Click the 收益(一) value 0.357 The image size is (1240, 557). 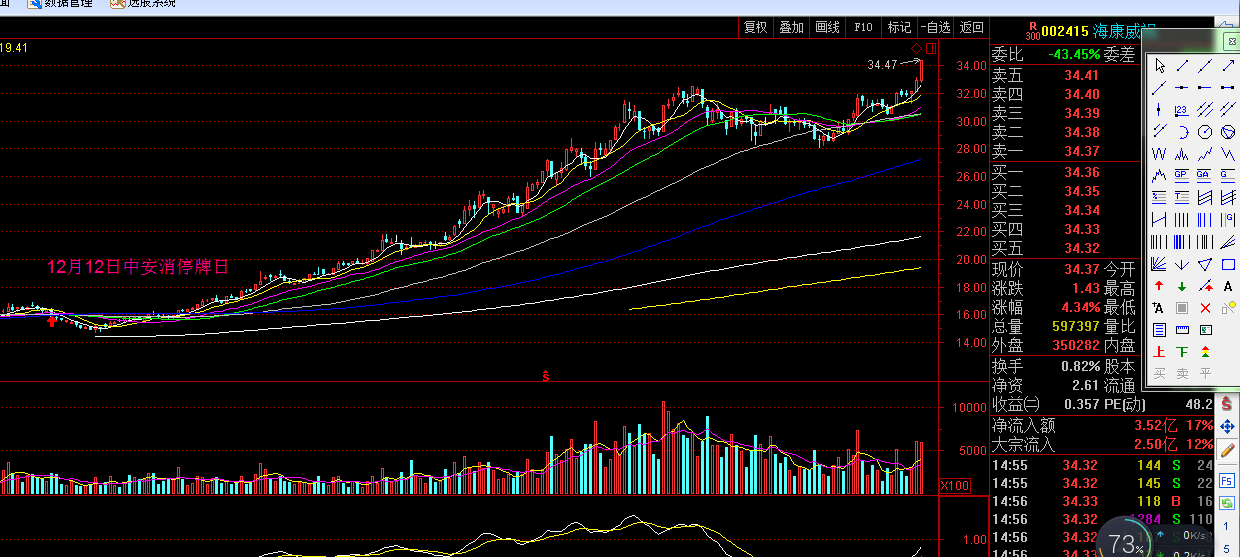click(1082, 404)
